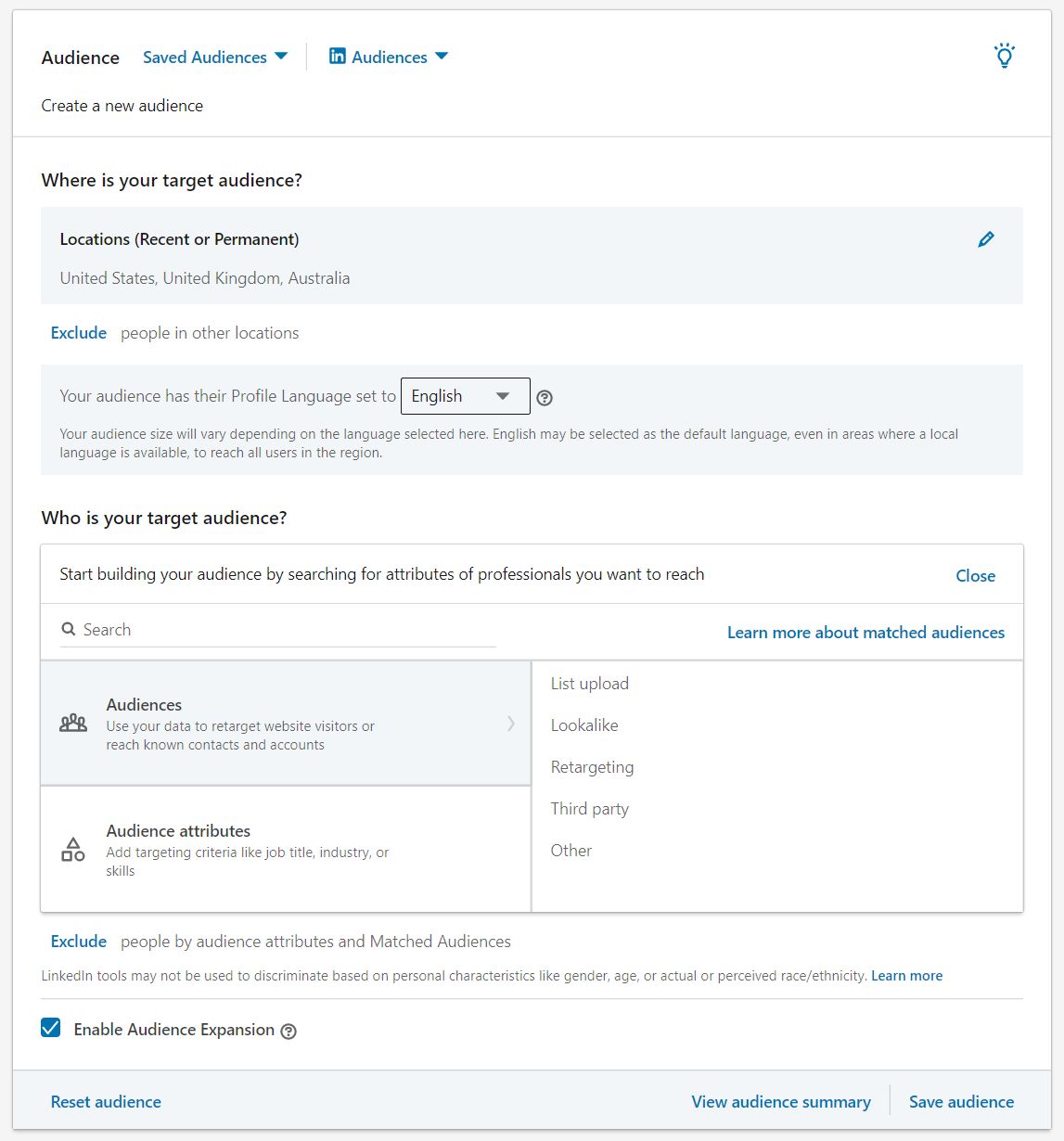
Task: Choose the Lookalike option
Action: [x=584, y=725]
